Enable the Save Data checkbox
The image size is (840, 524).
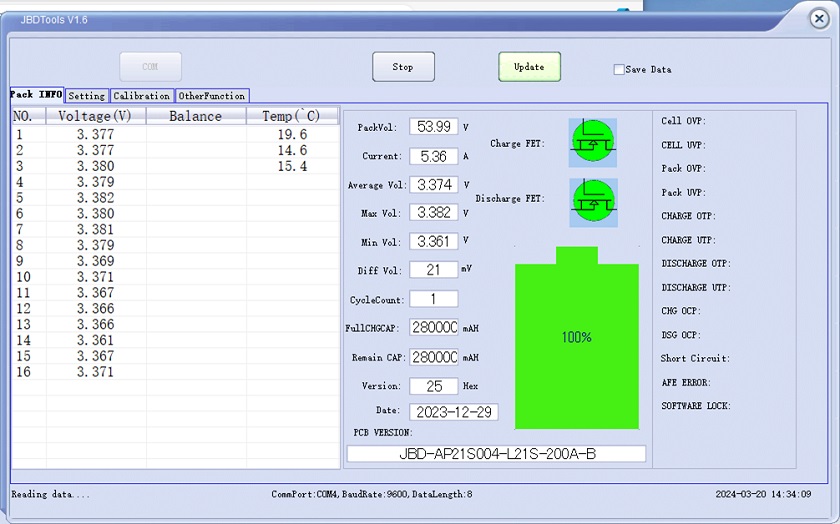point(619,69)
